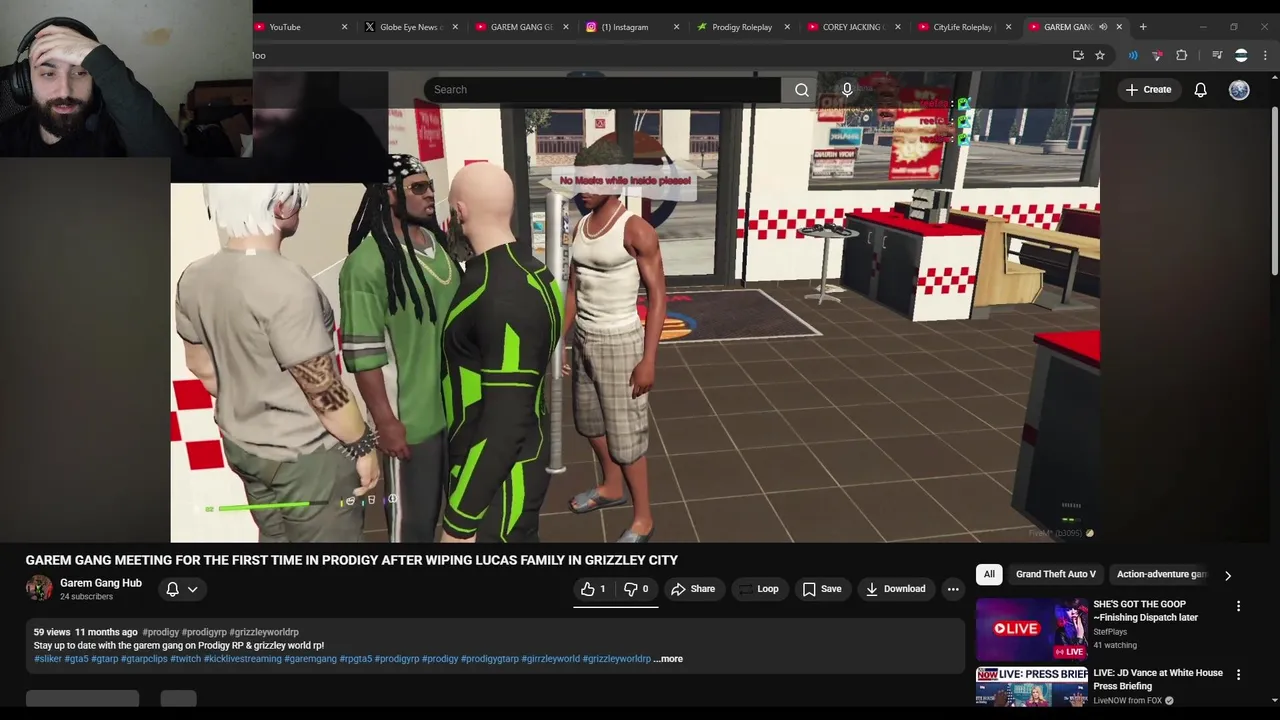Open the Create dropdown

pos(1148,90)
